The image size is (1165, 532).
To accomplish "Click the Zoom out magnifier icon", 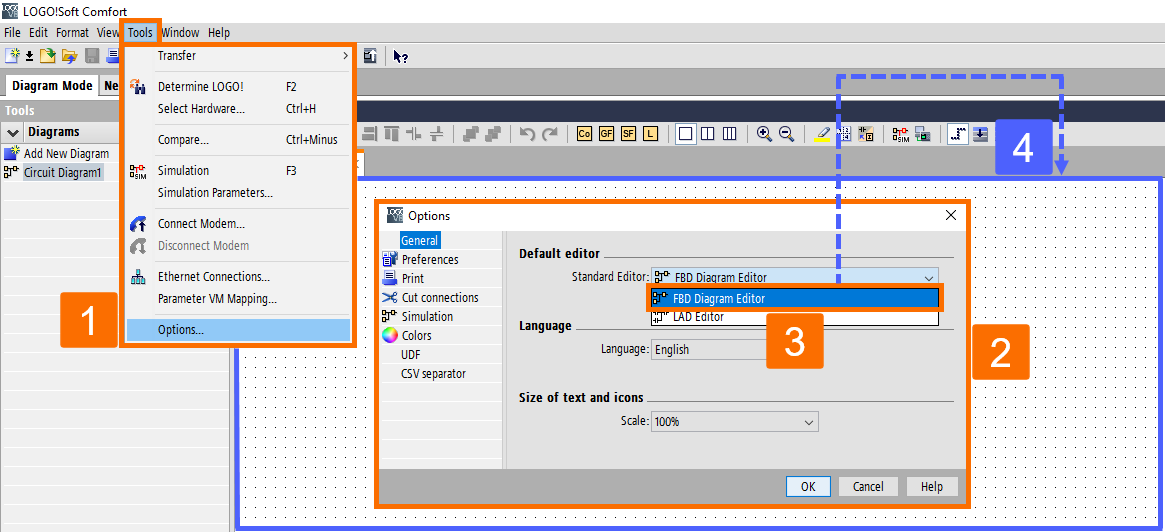I will pos(786,134).
